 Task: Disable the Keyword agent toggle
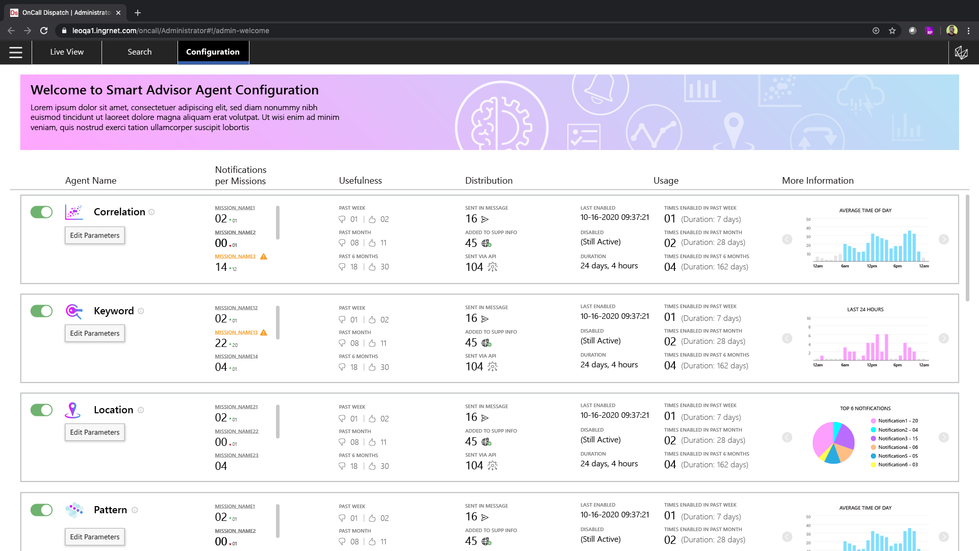point(42,311)
